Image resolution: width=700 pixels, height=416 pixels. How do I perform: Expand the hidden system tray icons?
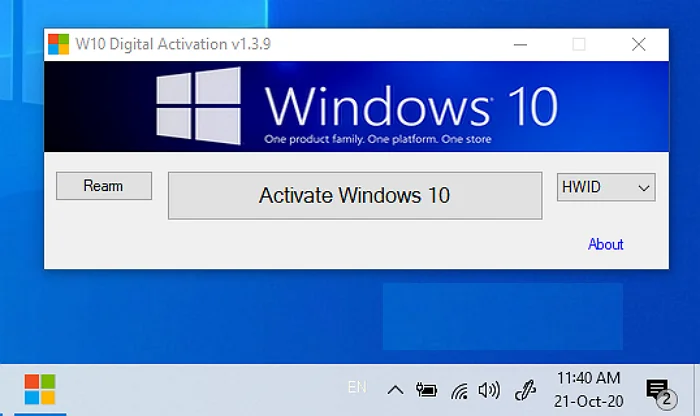pos(395,390)
